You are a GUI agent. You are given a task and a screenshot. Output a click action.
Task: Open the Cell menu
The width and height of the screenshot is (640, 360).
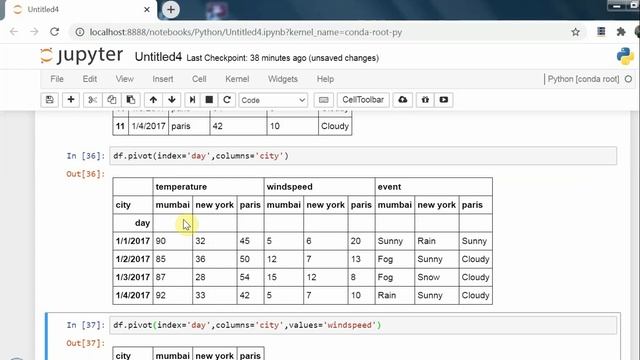(199, 79)
